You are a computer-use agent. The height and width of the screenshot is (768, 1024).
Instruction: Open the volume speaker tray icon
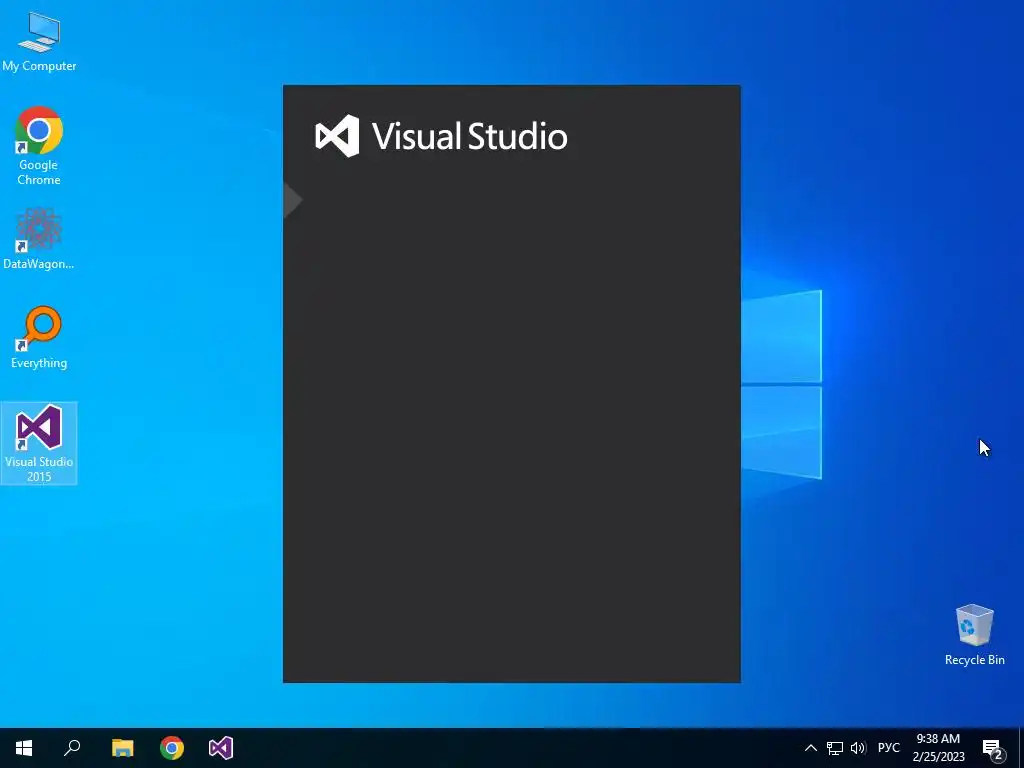(858, 748)
